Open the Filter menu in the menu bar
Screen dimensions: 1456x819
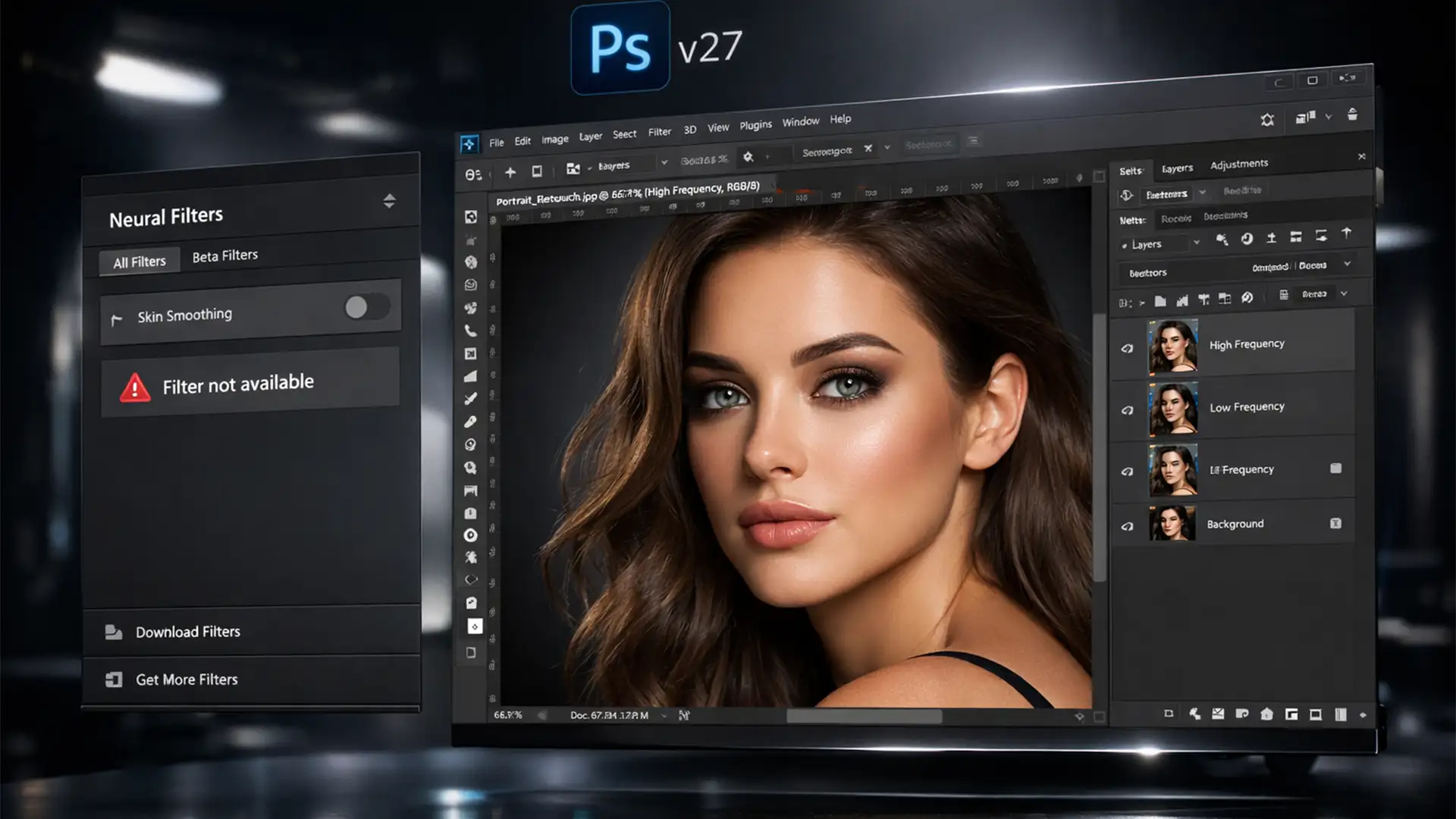point(659,130)
